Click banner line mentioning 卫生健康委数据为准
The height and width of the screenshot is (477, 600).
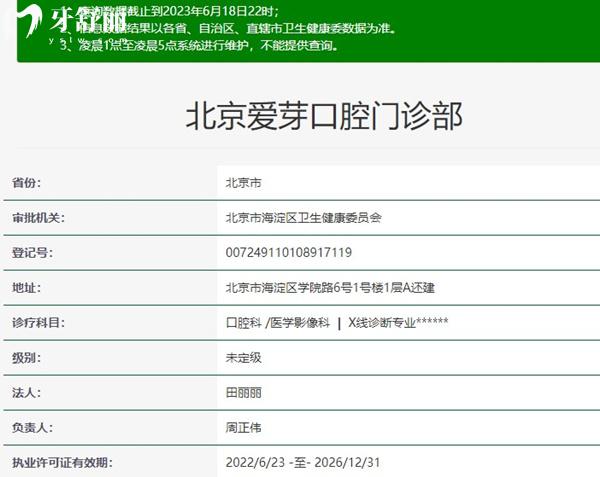pos(228,28)
